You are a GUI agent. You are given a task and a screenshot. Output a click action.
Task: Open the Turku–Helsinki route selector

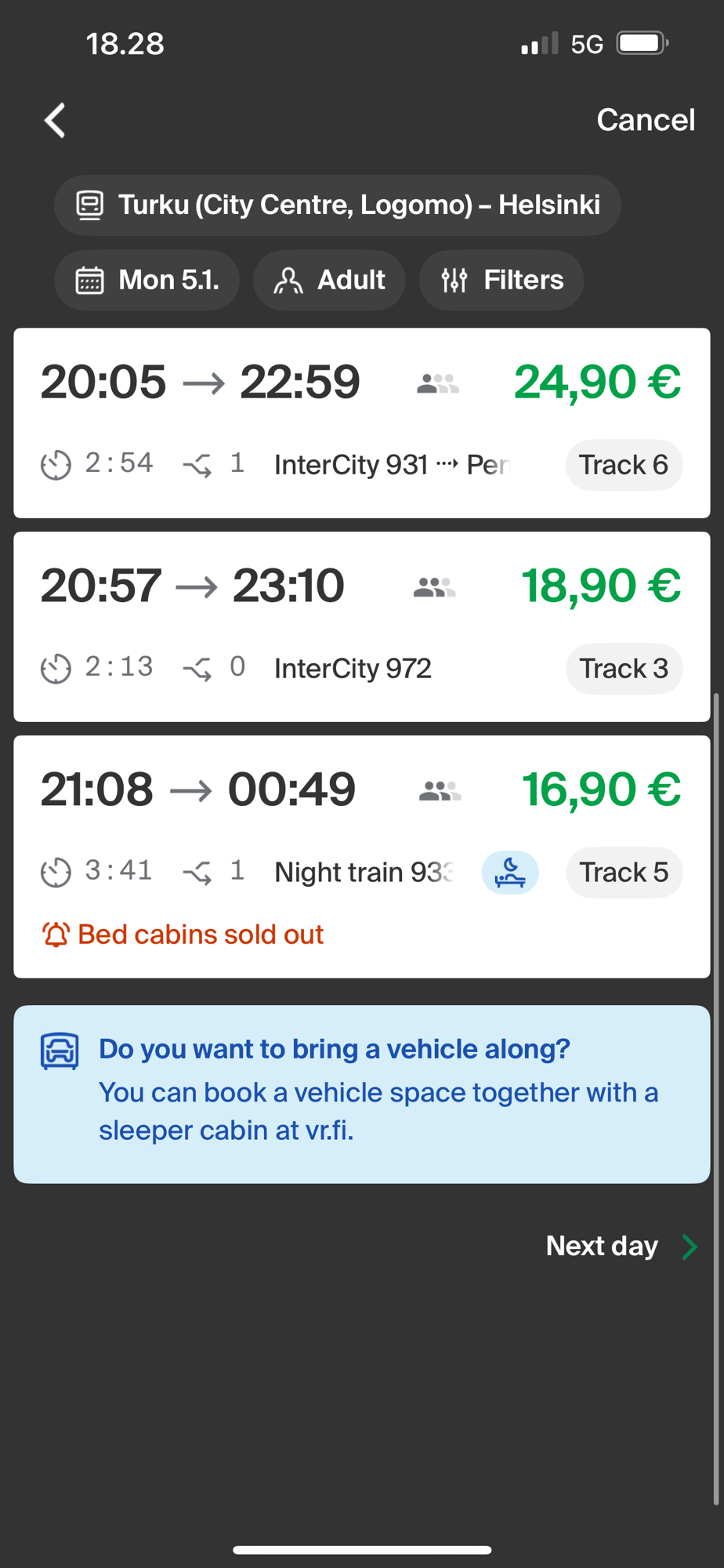(337, 205)
